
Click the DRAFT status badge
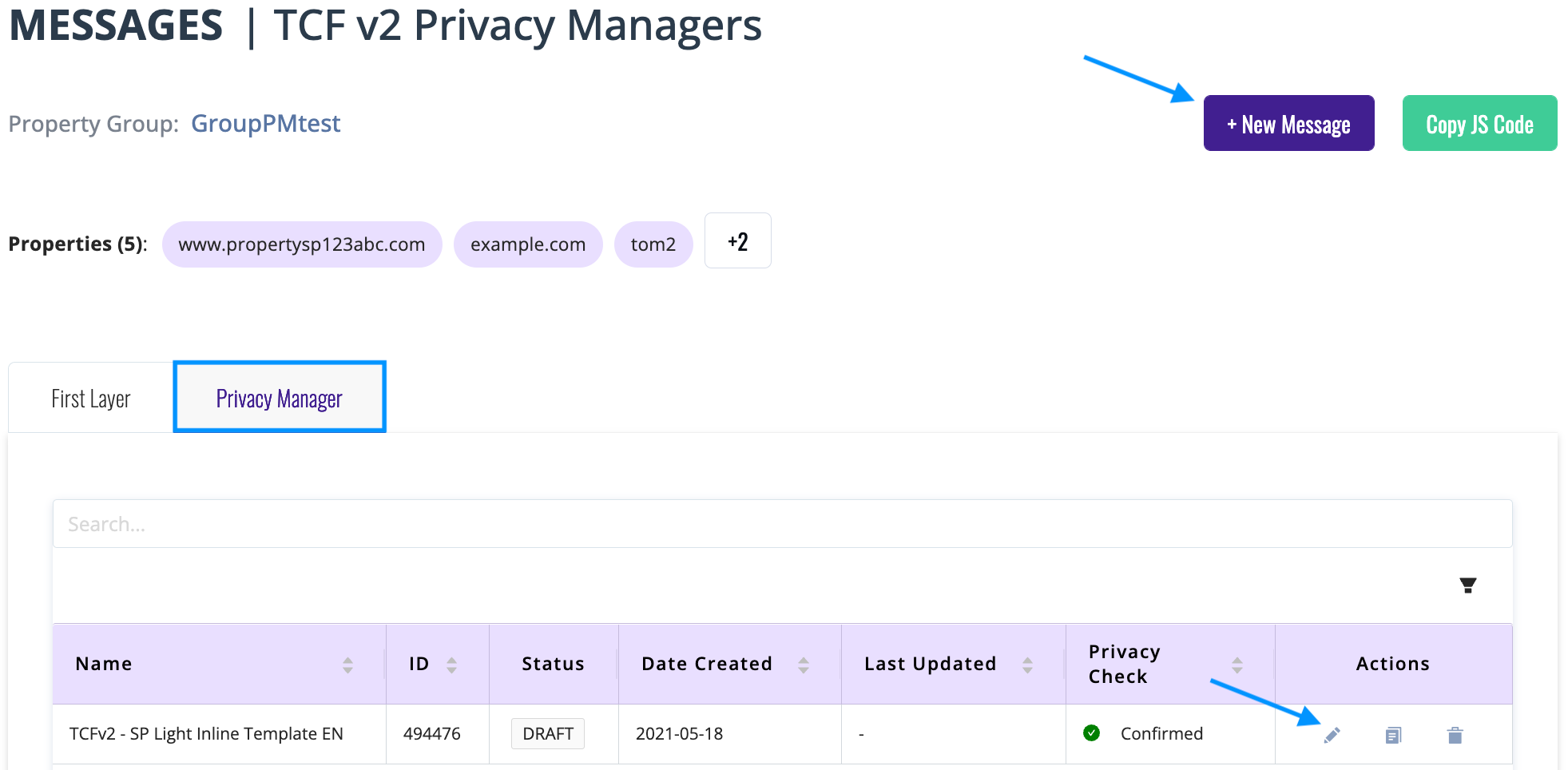[548, 733]
